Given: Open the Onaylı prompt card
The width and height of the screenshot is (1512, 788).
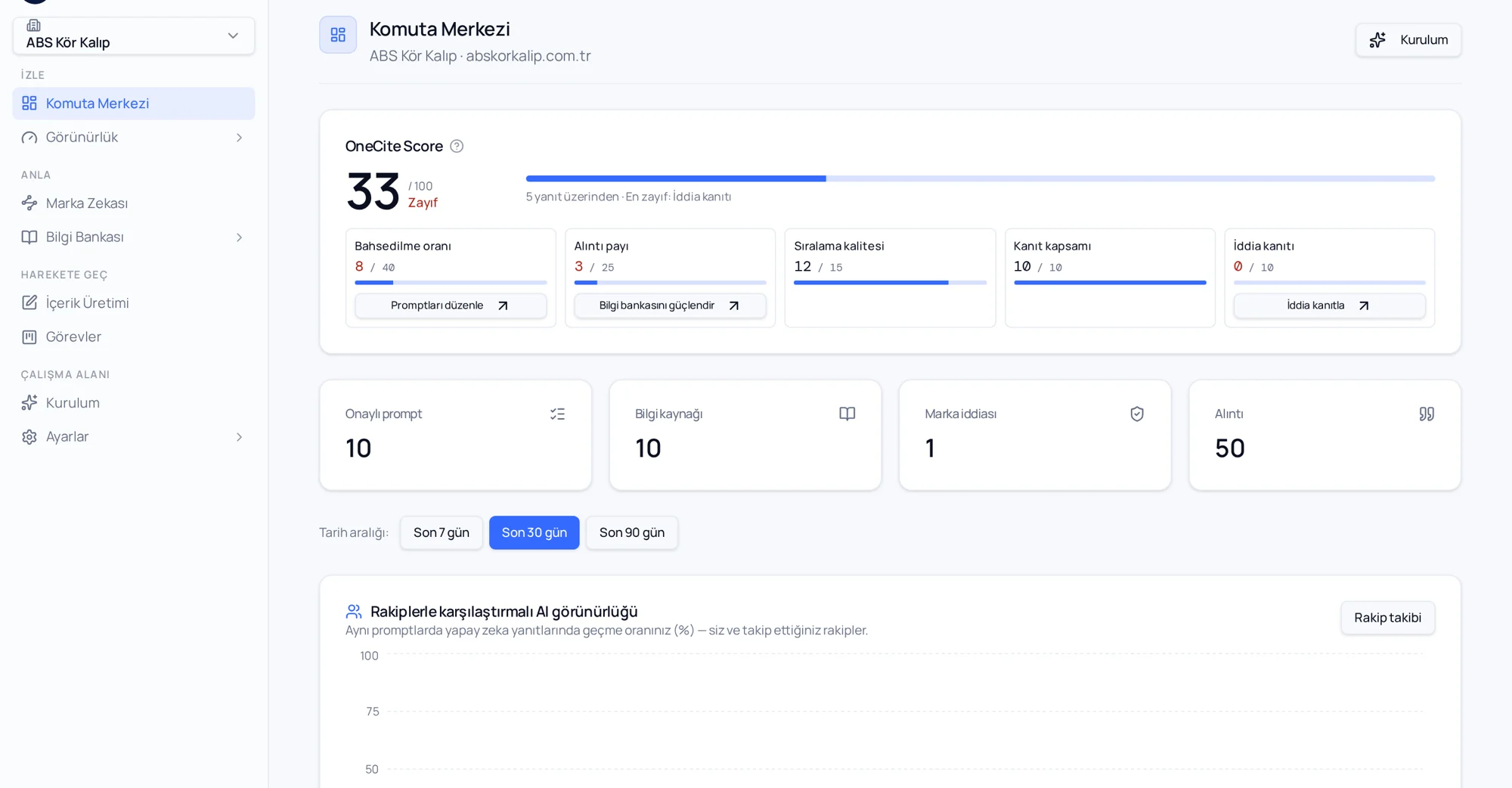Looking at the screenshot, I should [456, 435].
